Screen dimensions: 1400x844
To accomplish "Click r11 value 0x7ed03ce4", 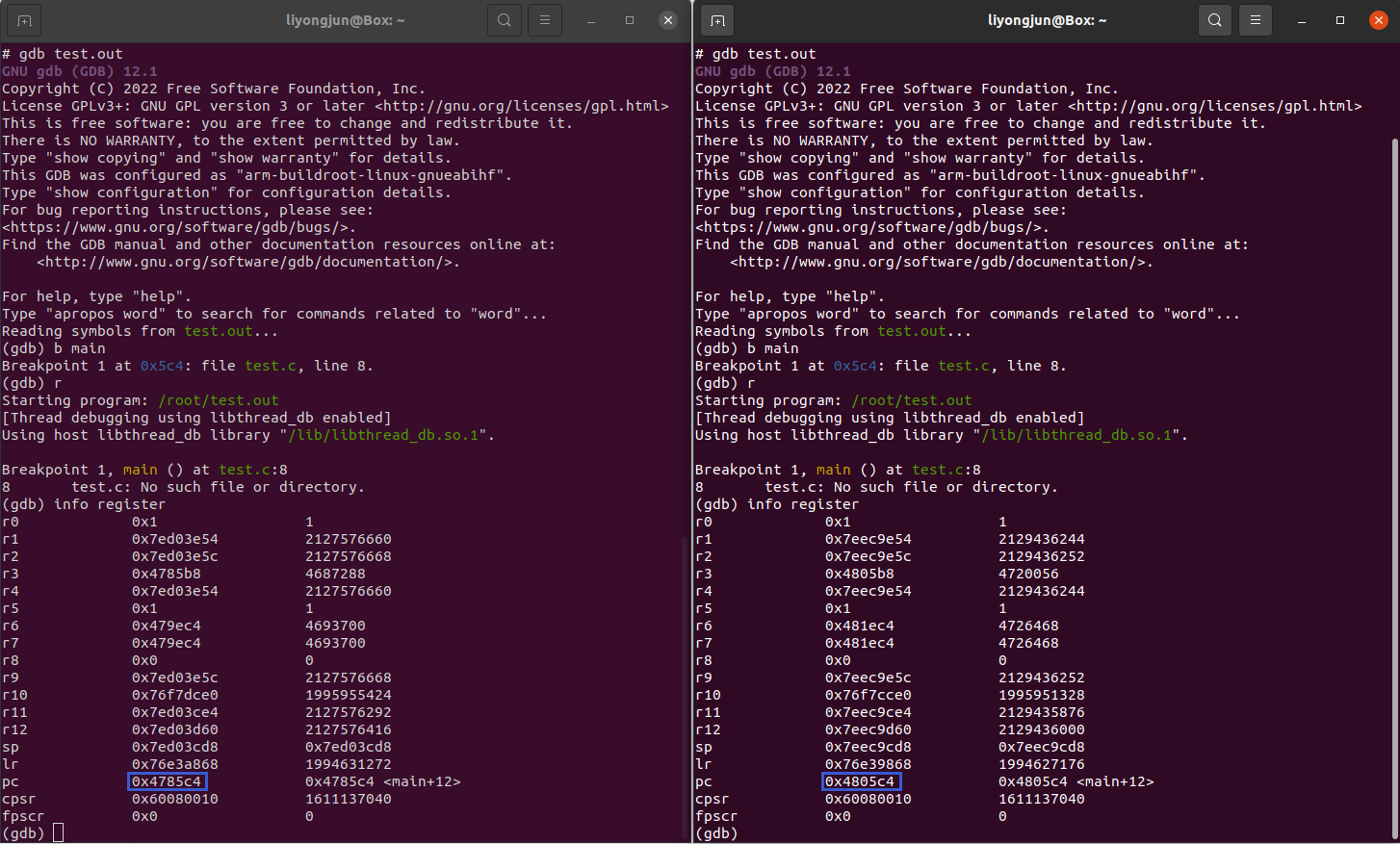I will 175,712.
